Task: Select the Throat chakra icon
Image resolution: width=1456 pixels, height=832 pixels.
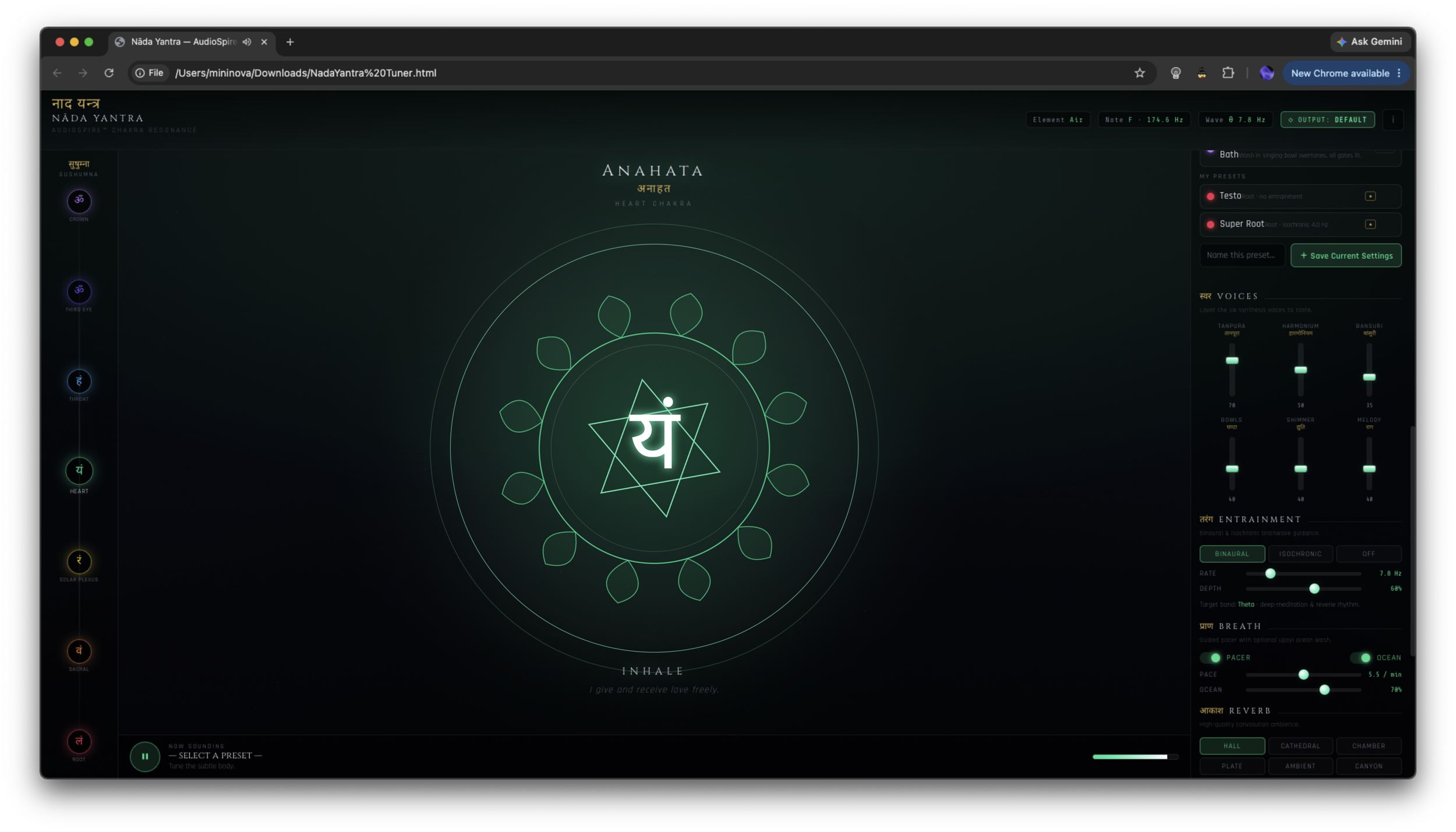Action: [x=79, y=381]
